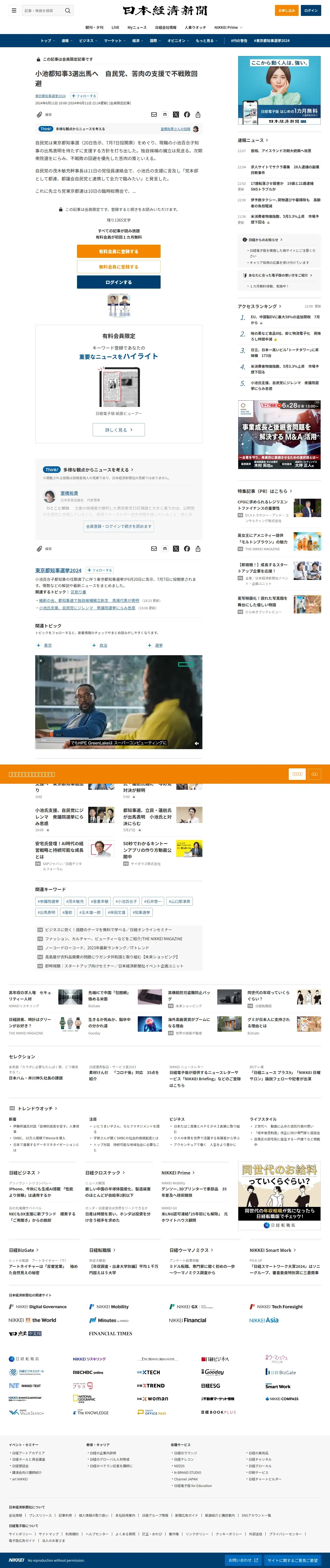
Task: Click bottom X share icon below Think section
Action: tap(176, 548)
